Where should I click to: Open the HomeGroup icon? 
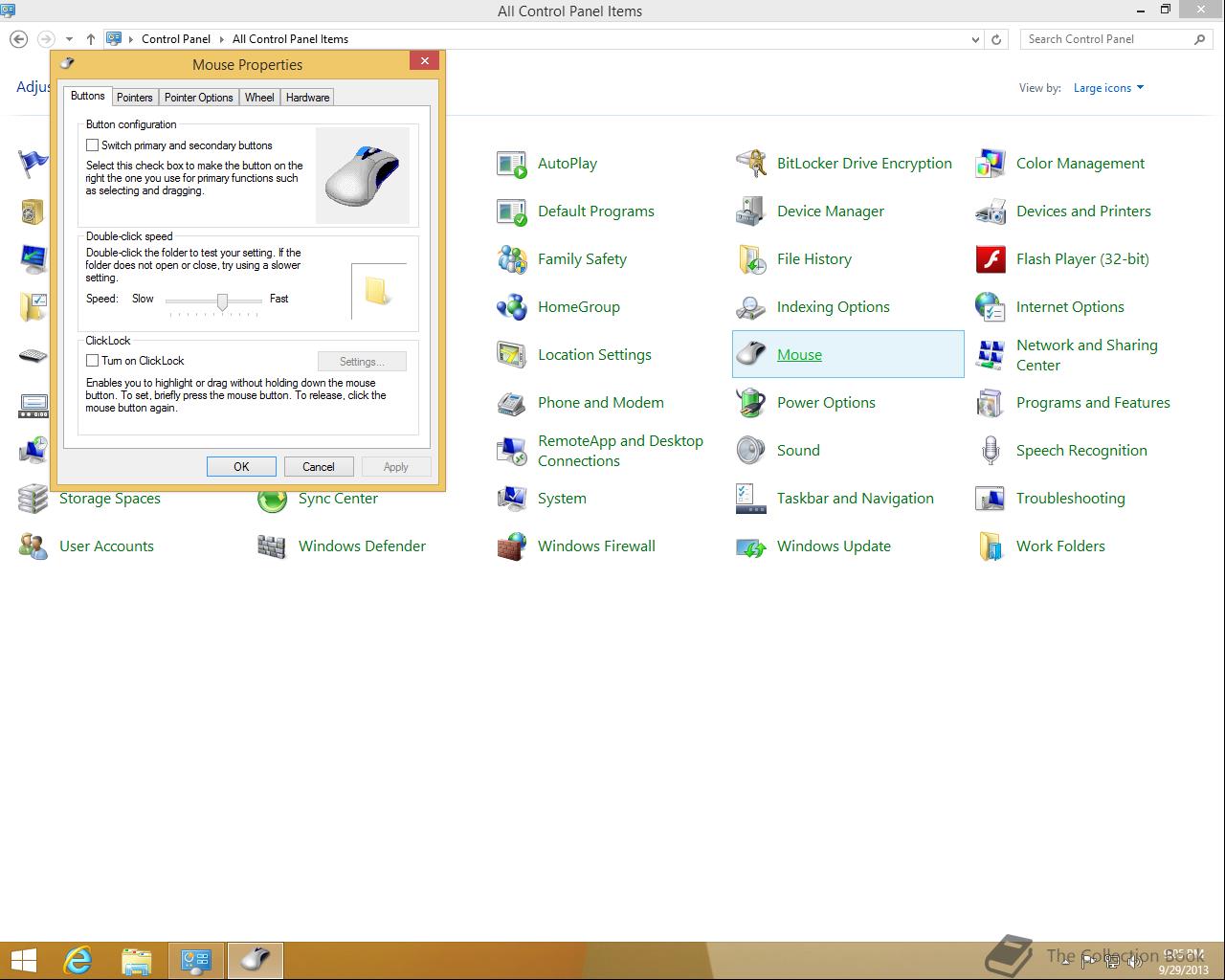tap(512, 307)
